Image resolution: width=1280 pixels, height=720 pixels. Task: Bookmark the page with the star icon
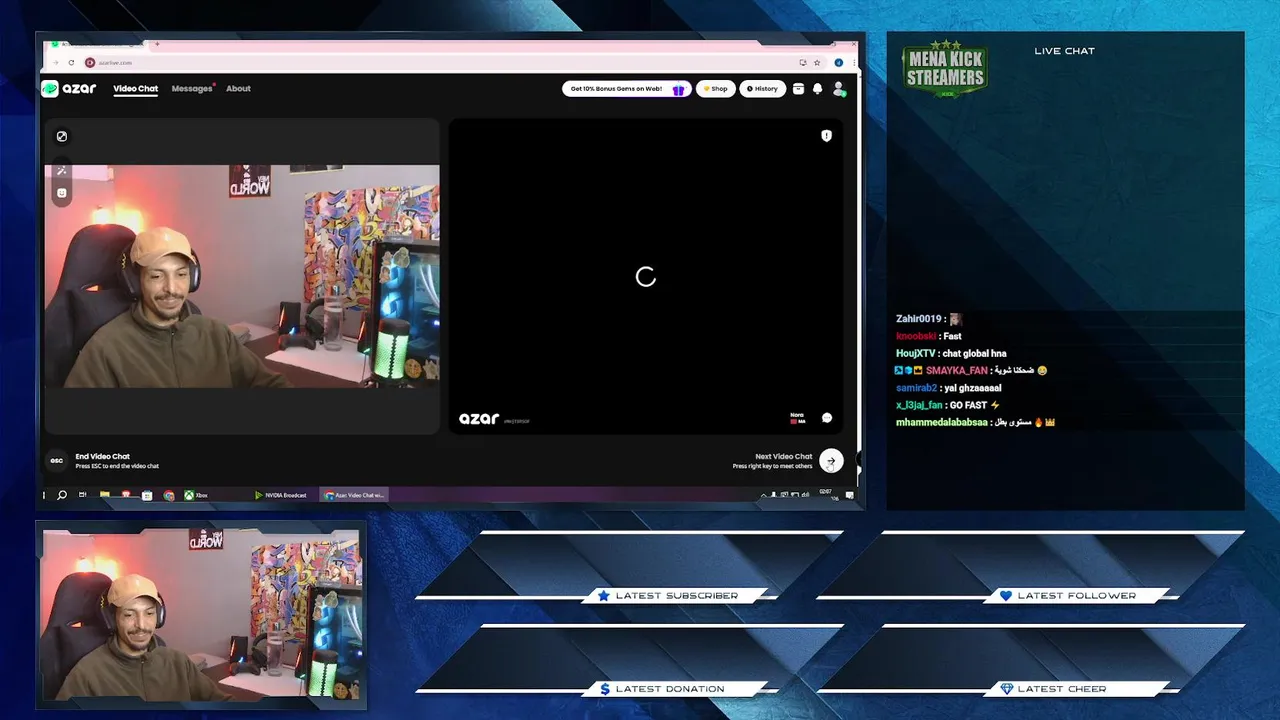[x=816, y=62]
